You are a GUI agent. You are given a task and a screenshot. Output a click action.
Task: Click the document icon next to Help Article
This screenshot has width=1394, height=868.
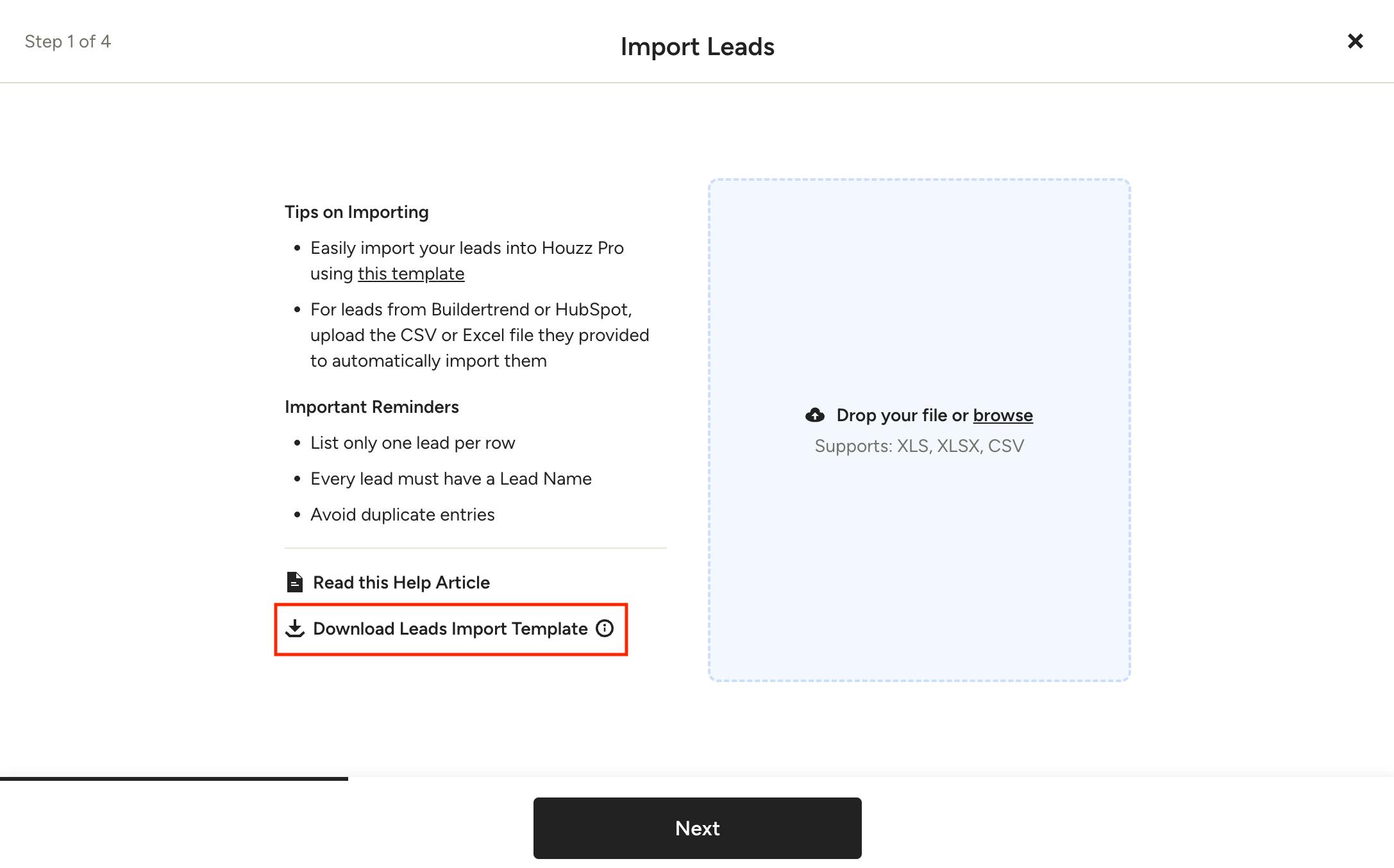point(294,582)
